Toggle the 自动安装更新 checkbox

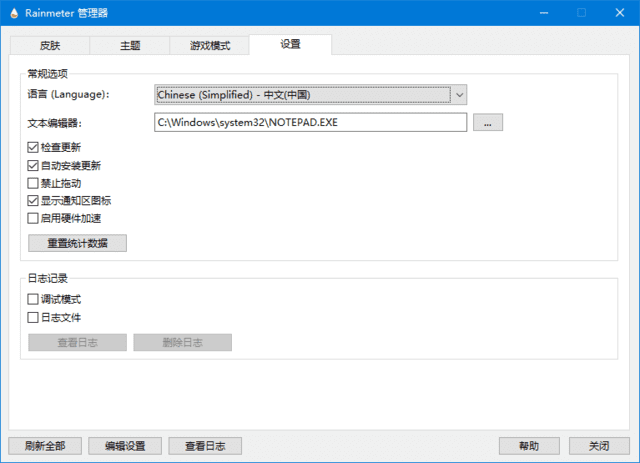pyautogui.click(x=33, y=166)
